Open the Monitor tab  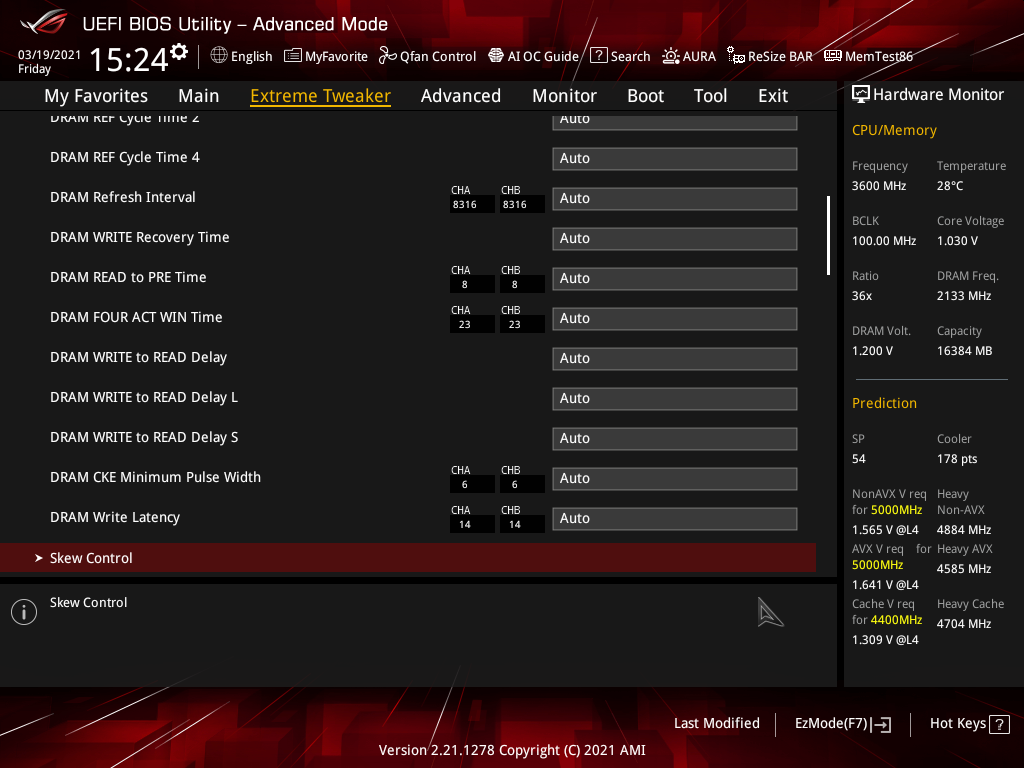coord(564,95)
